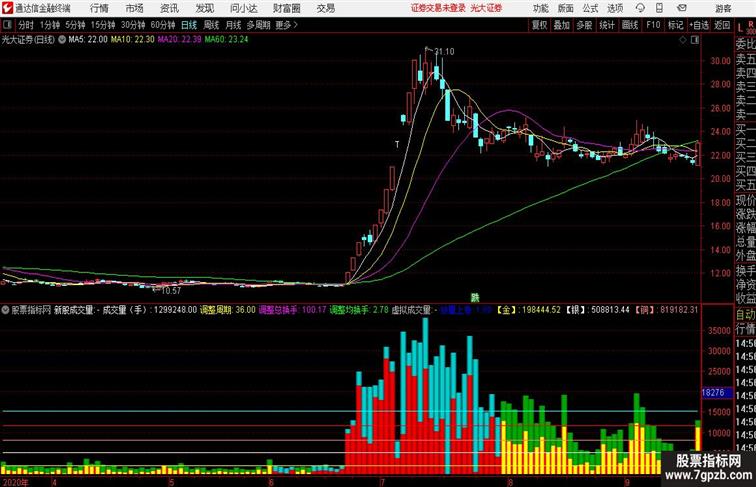Click the 调整周期: 36.00 value

(x=228, y=310)
